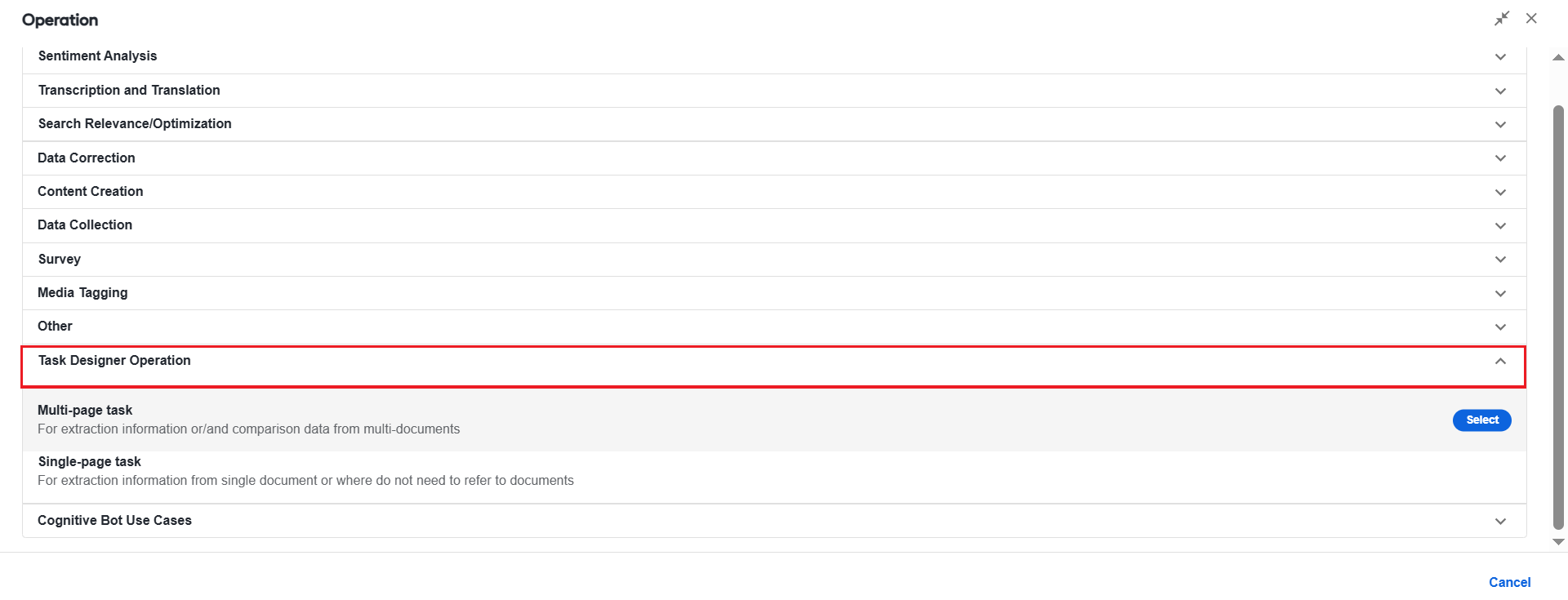Viewport: 1568px width, 600px height.
Task: Click the scrollbar down arrow
Action: [x=1558, y=542]
